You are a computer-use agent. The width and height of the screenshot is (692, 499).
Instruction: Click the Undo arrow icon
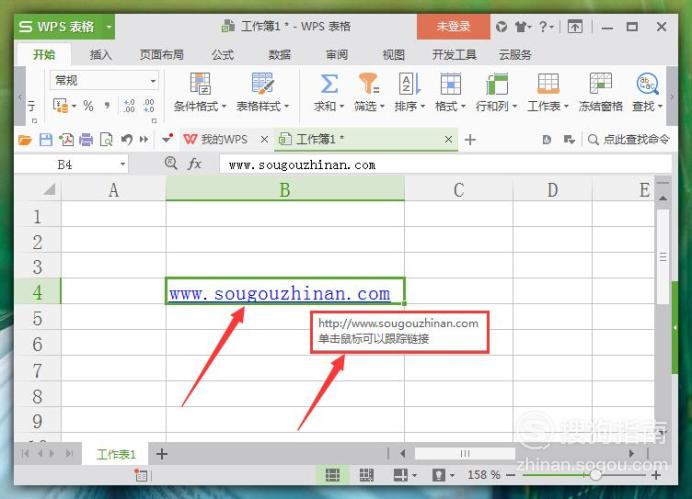[127, 140]
